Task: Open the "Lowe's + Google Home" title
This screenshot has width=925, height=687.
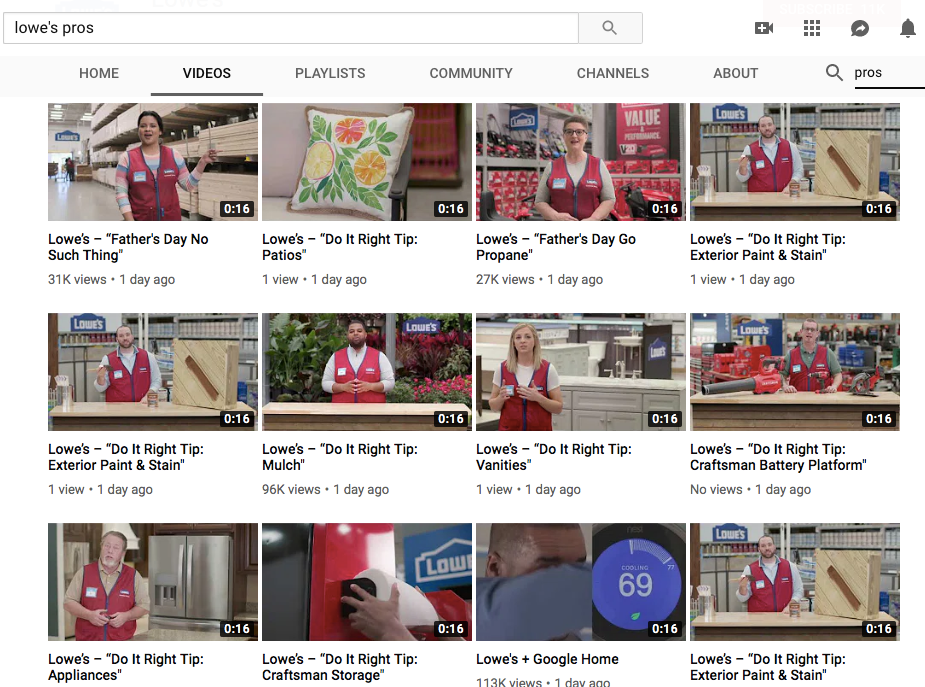Action: point(547,659)
